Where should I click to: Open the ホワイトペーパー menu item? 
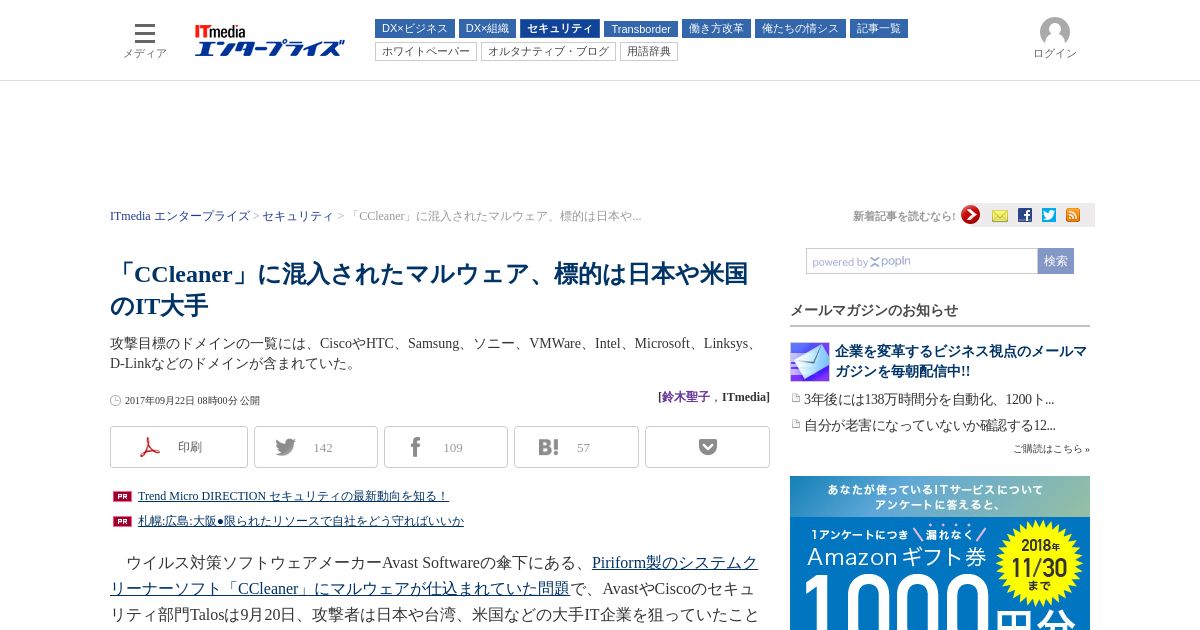(x=426, y=51)
